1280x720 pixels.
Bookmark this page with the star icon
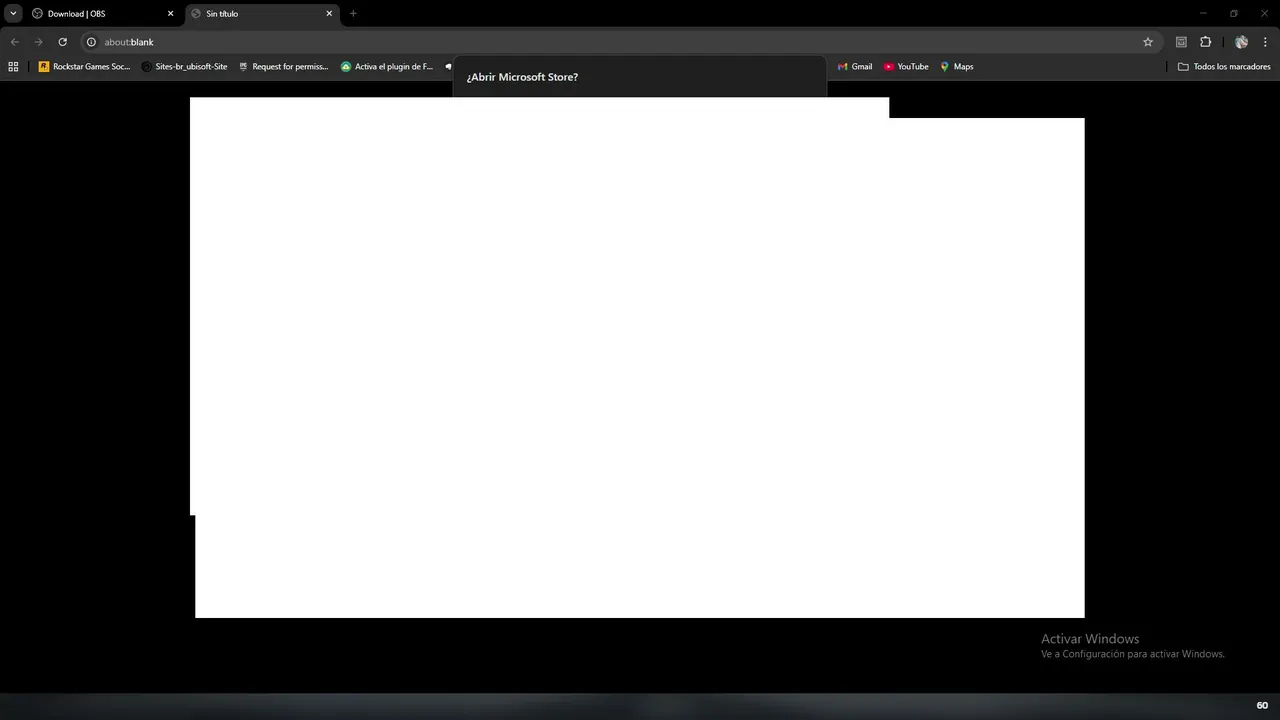click(x=1148, y=42)
